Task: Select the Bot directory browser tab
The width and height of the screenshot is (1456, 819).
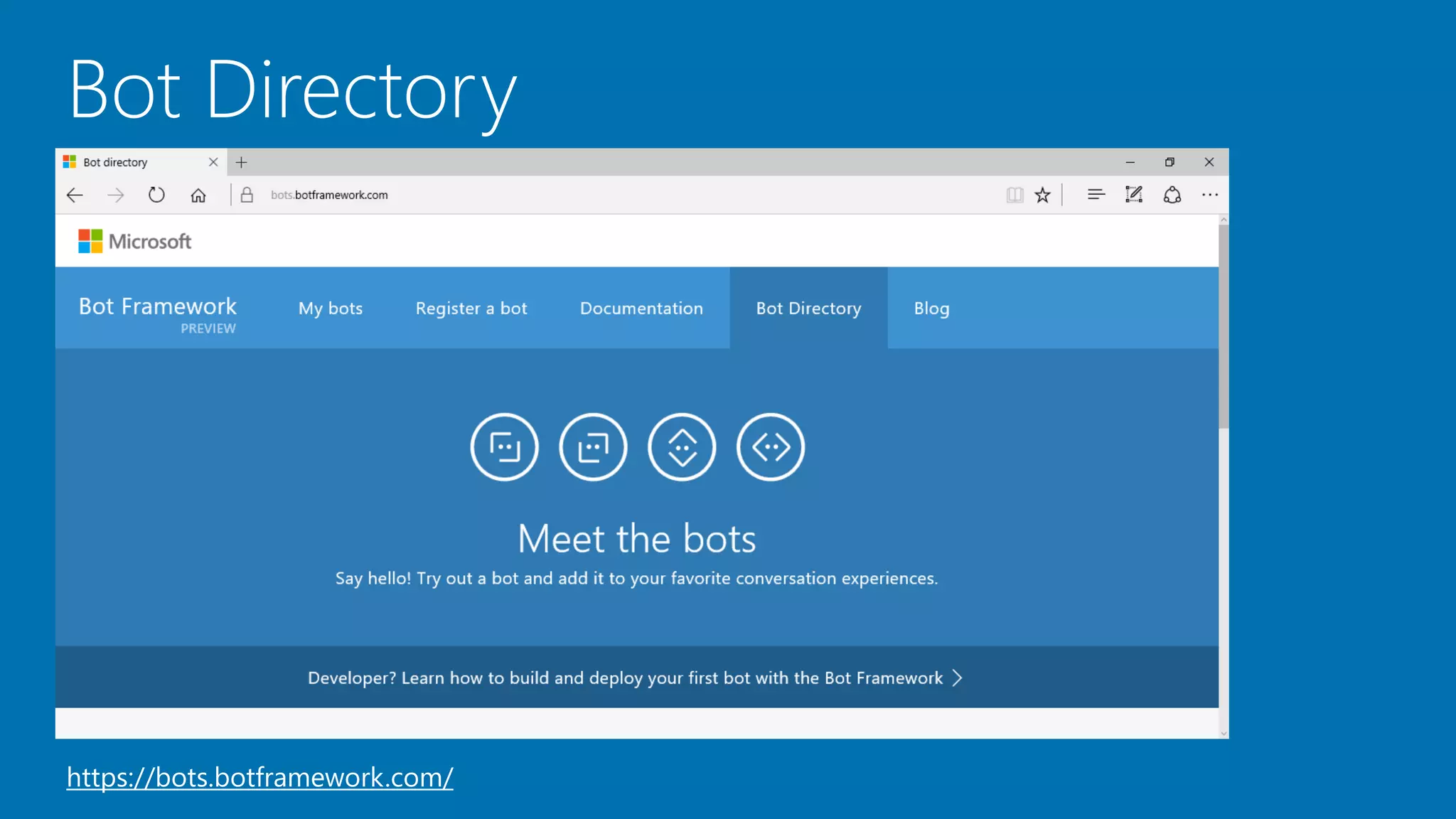Action: click(x=141, y=162)
